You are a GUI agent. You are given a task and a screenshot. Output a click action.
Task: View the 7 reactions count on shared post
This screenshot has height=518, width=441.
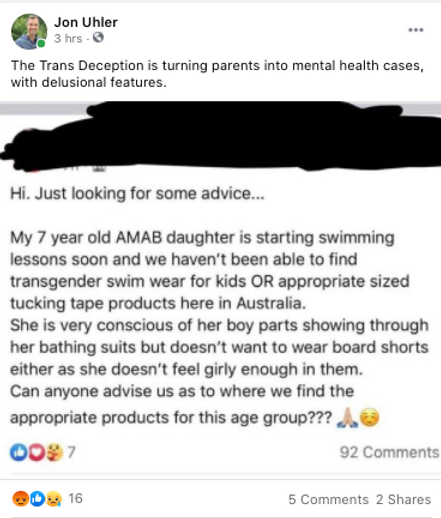pos(71,452)
